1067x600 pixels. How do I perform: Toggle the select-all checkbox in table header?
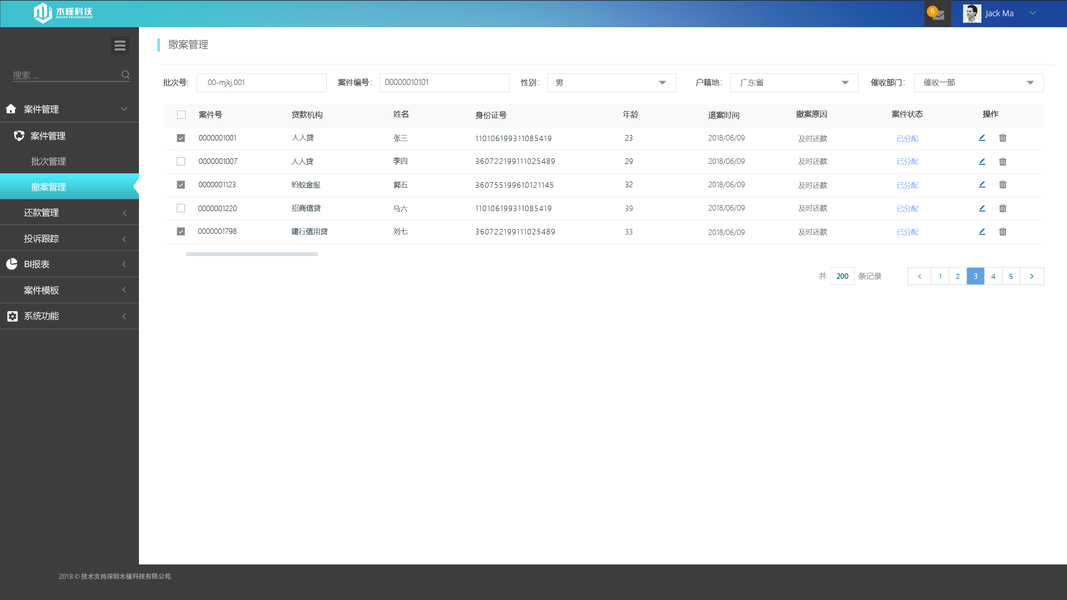[x=181, y=115]
